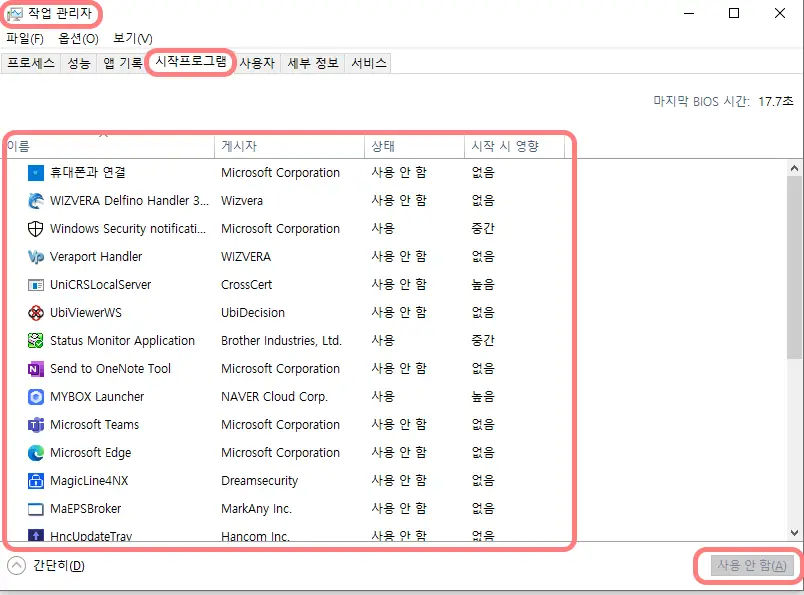Select the UbiViewerWS row name
This screenshot has height=595, width=804.
point(86,313)
